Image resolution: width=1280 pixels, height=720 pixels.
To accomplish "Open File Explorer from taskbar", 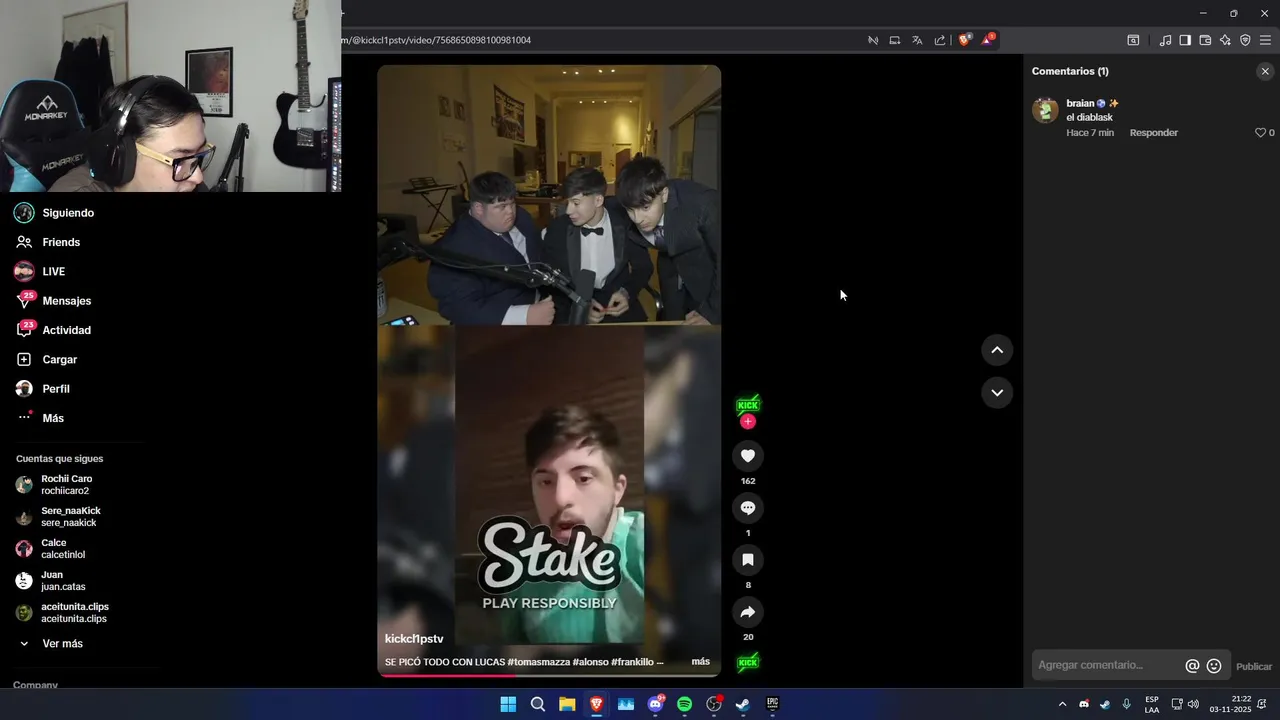I will [567, 704].
